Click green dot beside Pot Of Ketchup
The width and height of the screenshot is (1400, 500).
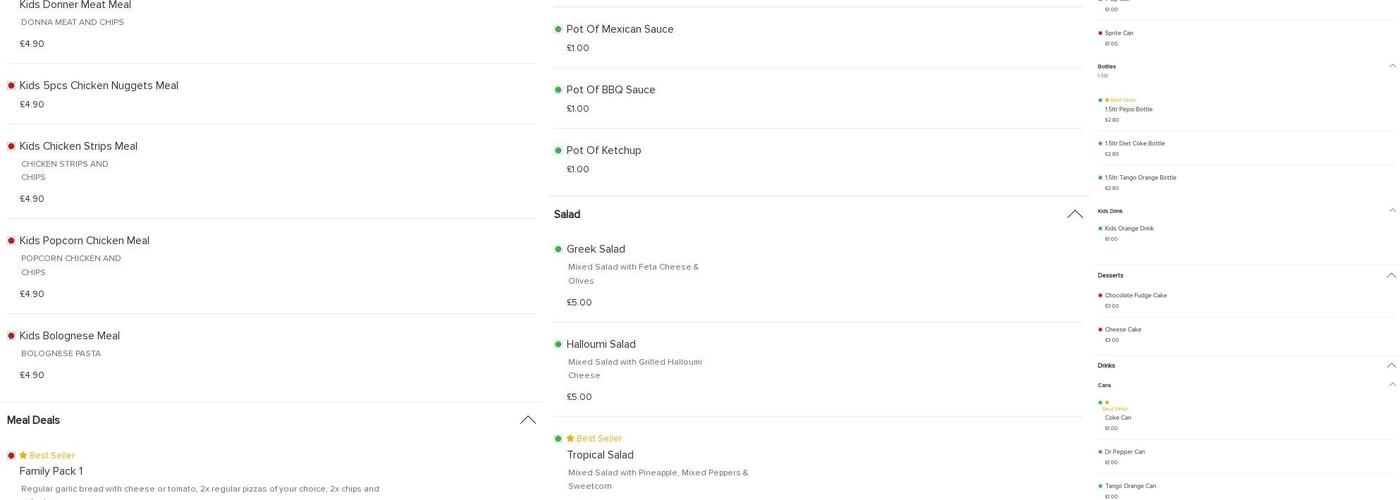(x=558, y=151)
